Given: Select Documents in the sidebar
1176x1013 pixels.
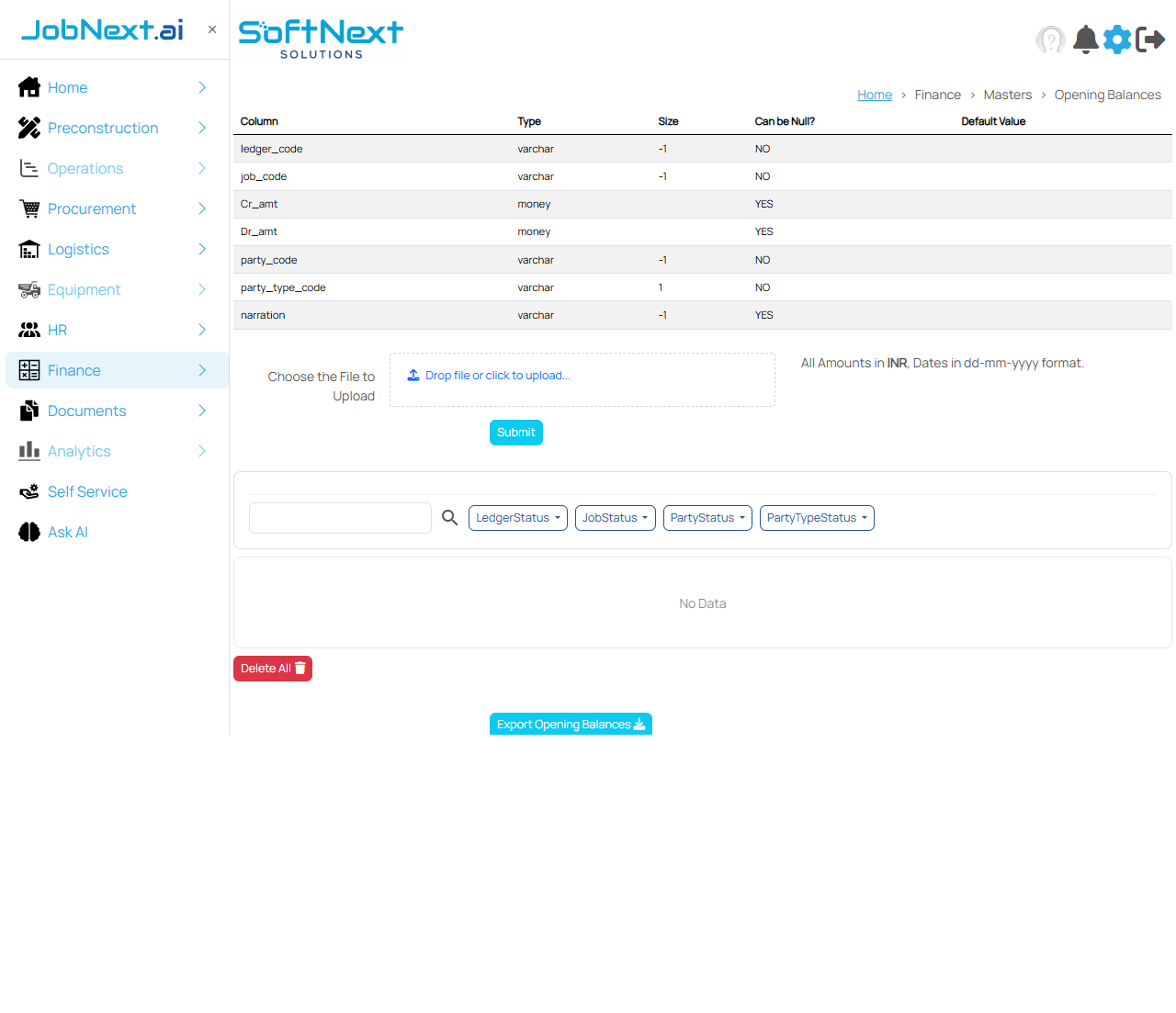Looking at the screenshot, I should [x=86, y=411].
